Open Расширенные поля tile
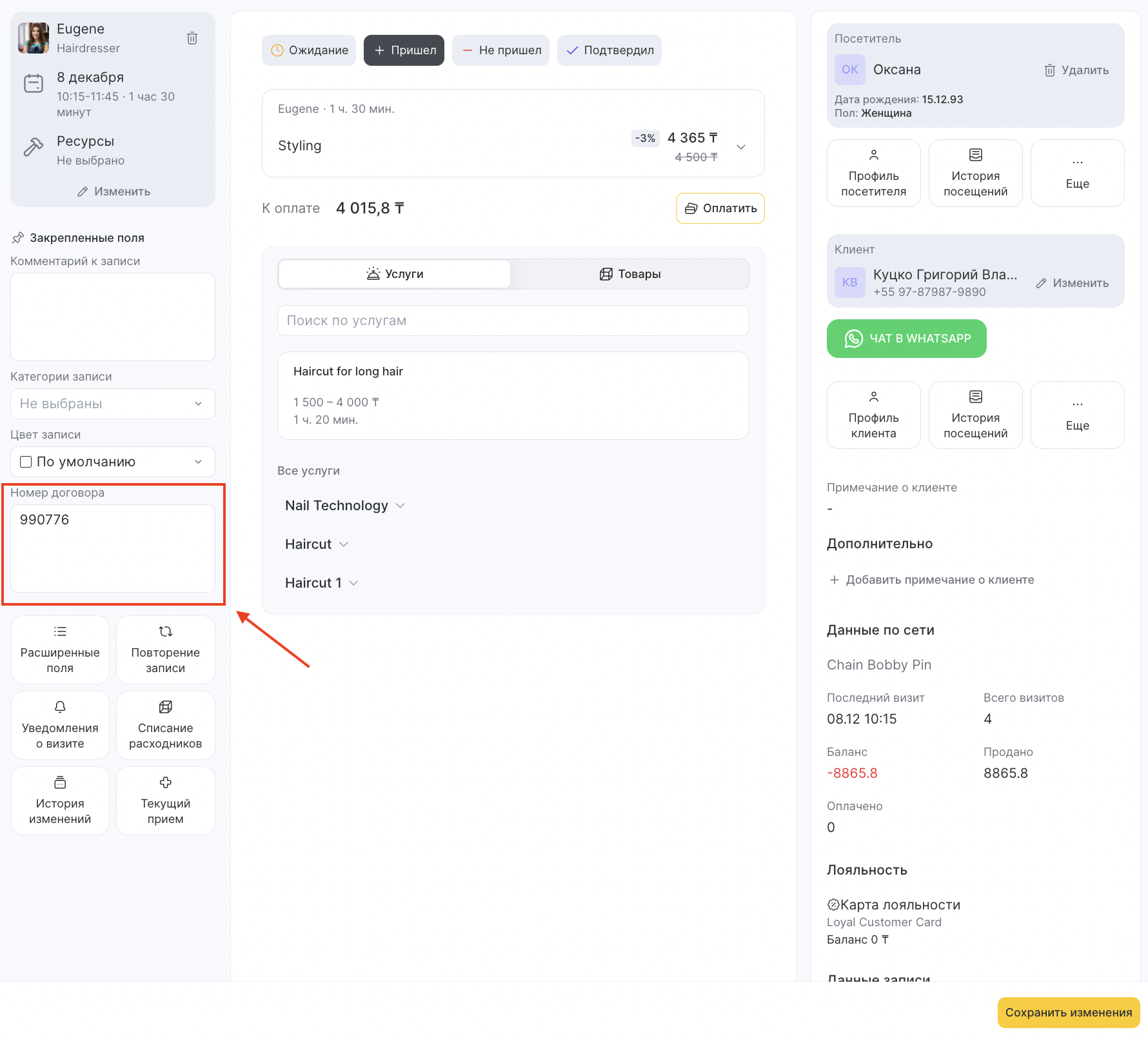Image resolution: width=1148 pixels, height=1041 pixels. click(60, 649)
